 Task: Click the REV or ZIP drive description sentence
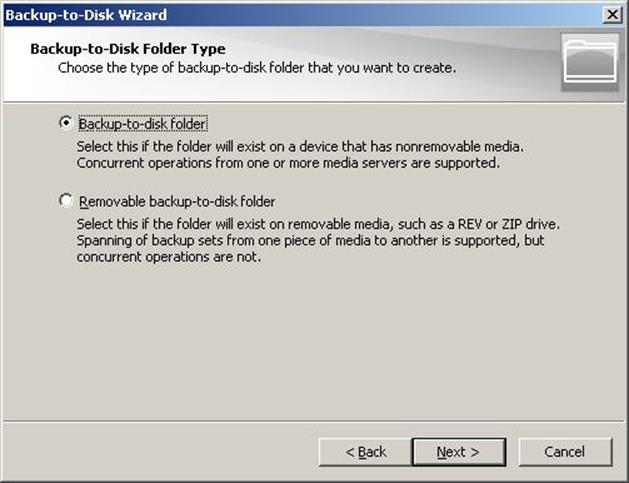(x=318, y=224)
